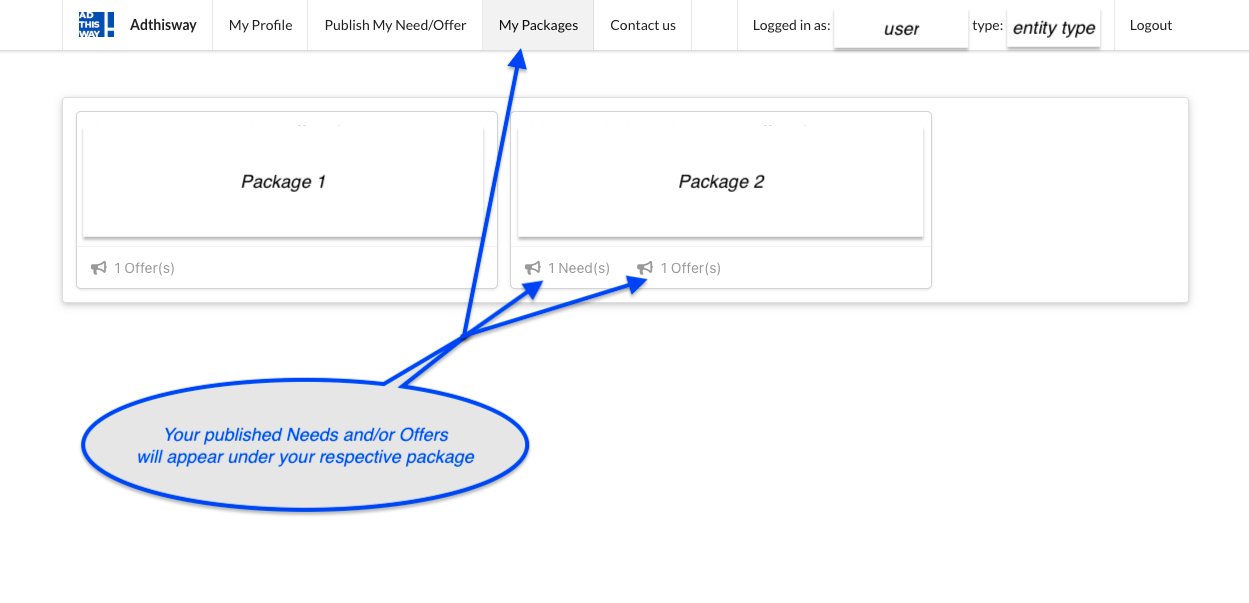Open the My Profile menu item
The width and height of the screenshot is (1249, 603).
(260, 25)
